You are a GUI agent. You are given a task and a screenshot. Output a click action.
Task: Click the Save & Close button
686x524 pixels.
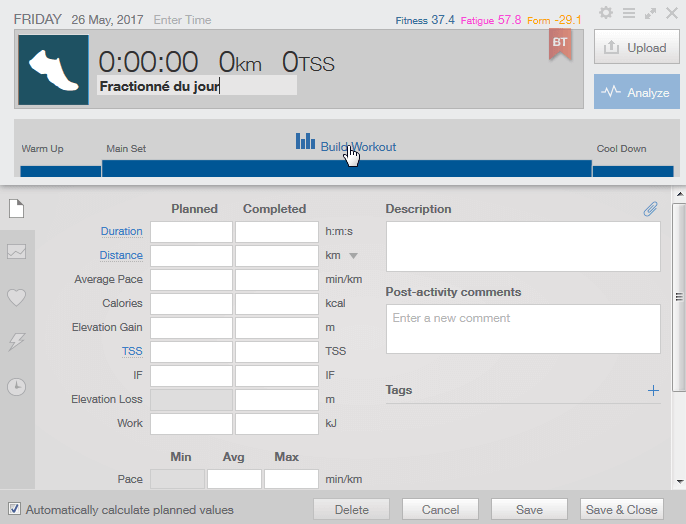(621, 509)
